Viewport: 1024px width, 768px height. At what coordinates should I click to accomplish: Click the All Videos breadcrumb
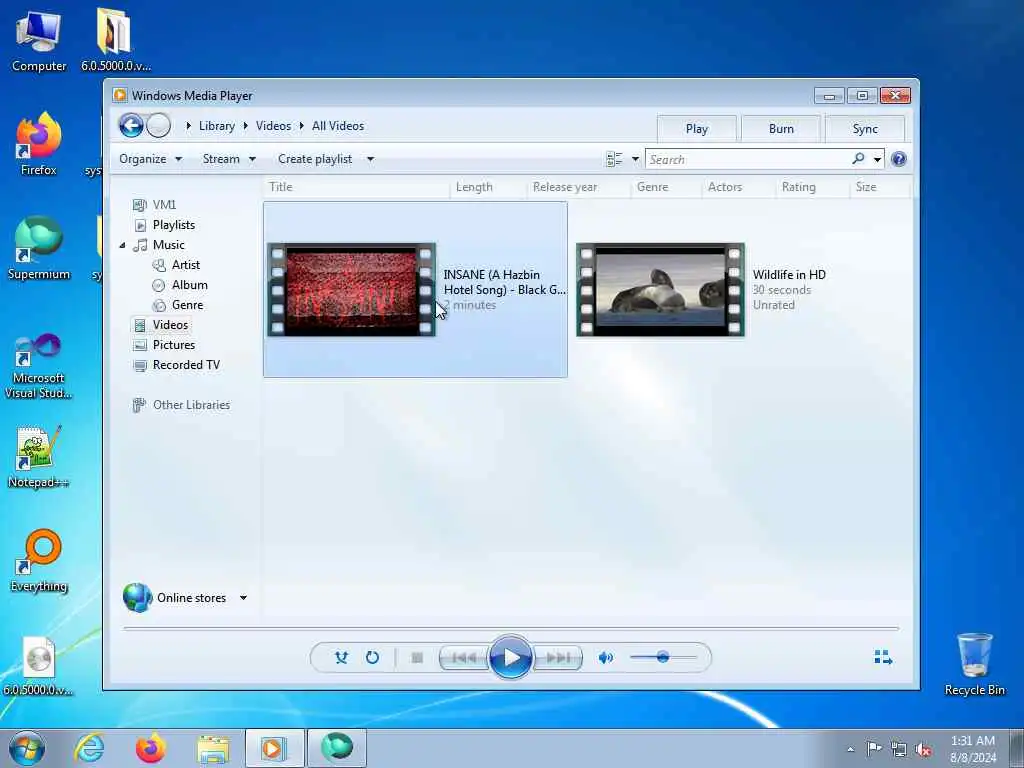tap(338, 125)
